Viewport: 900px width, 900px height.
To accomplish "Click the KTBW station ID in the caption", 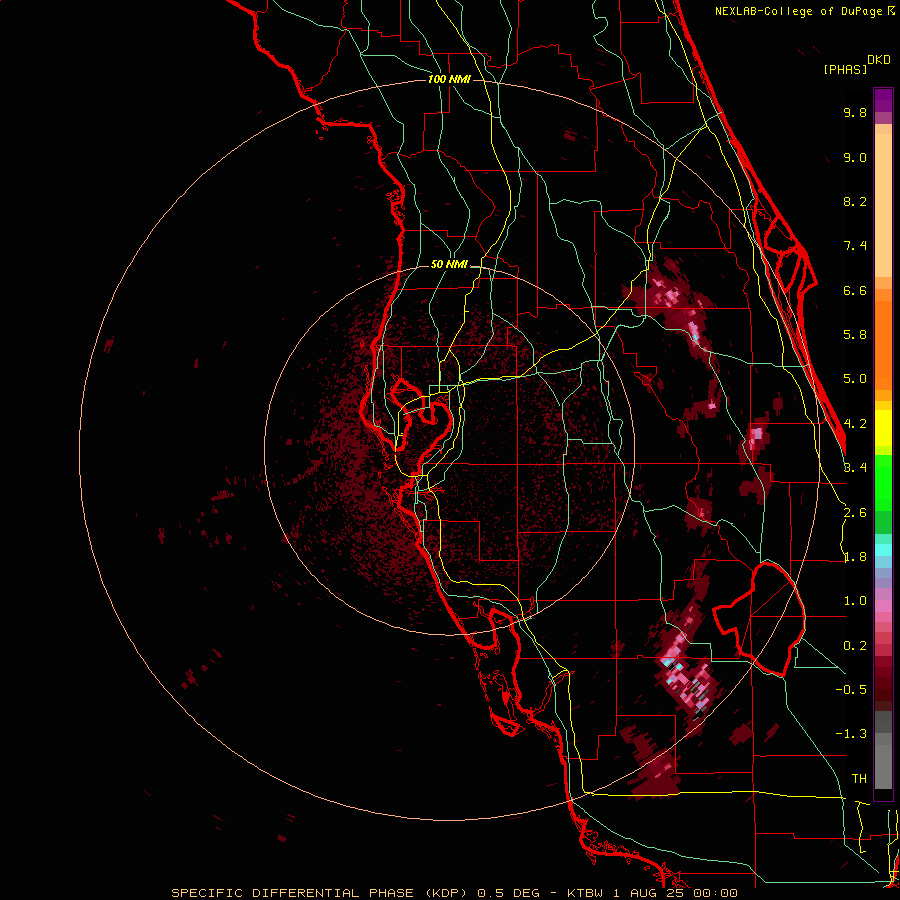I will coord(585,893).
